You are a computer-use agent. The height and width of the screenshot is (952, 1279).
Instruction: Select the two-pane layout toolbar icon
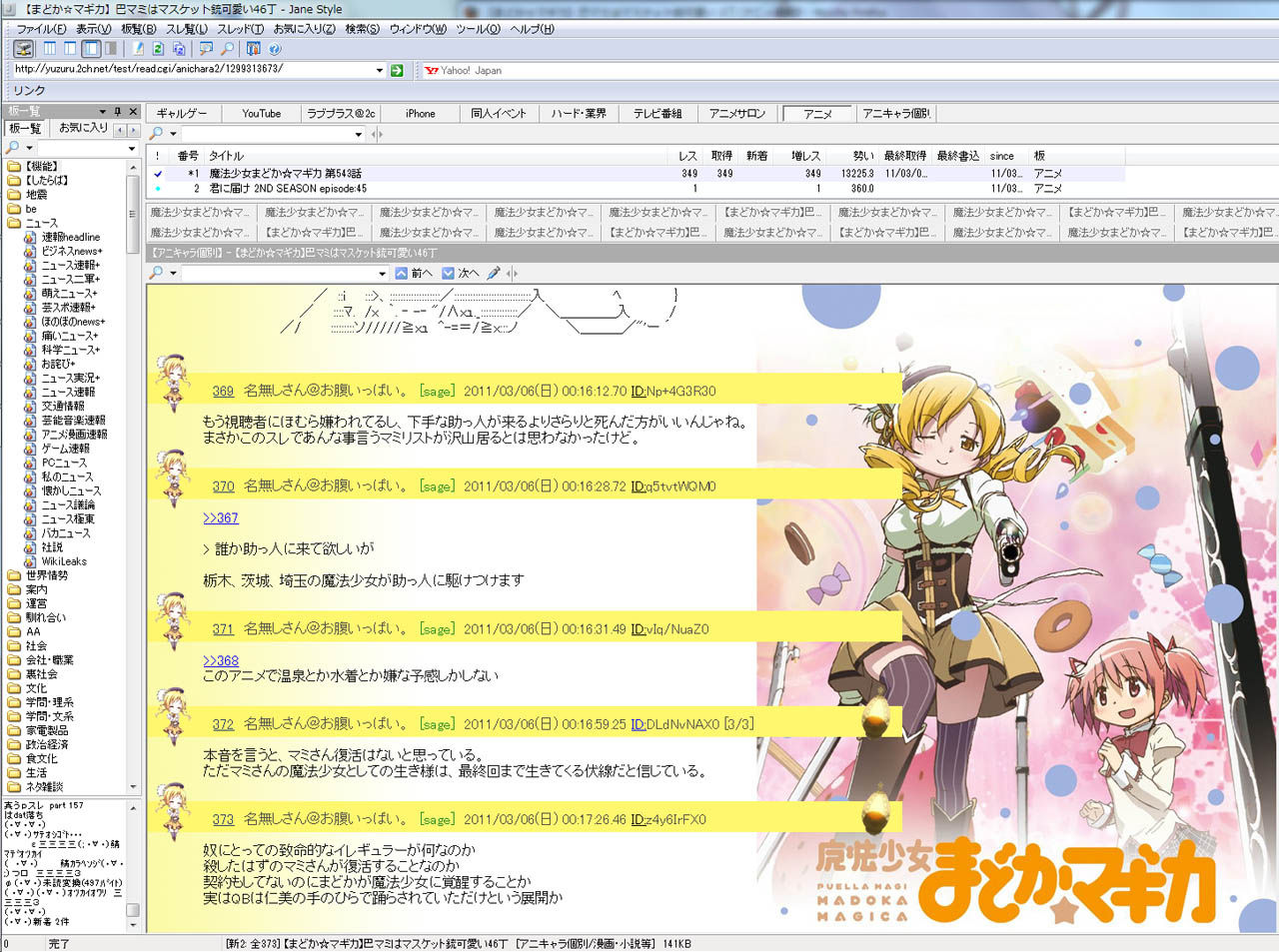pos(70,48)
